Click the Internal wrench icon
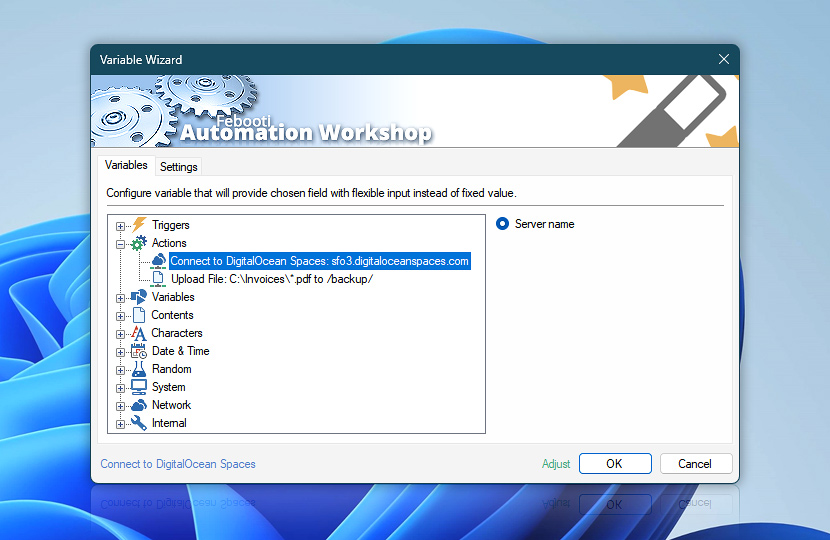Viewport: 830px width, 540px height. point(139,423)
